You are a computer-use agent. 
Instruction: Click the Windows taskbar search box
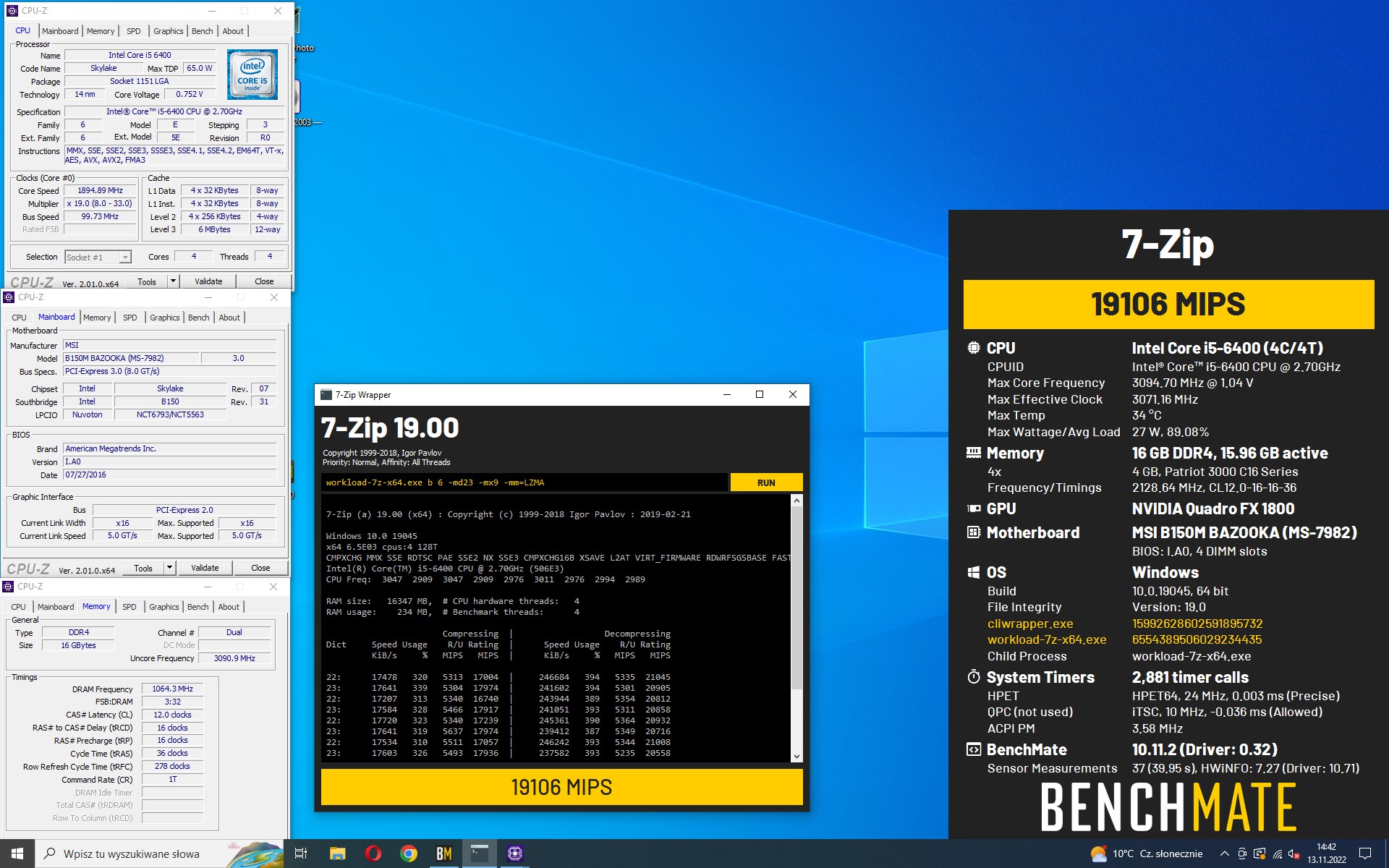(x=159, y=854)
